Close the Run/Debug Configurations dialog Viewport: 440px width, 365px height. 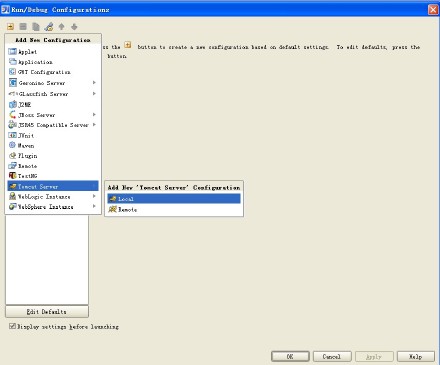pos(433,9)
